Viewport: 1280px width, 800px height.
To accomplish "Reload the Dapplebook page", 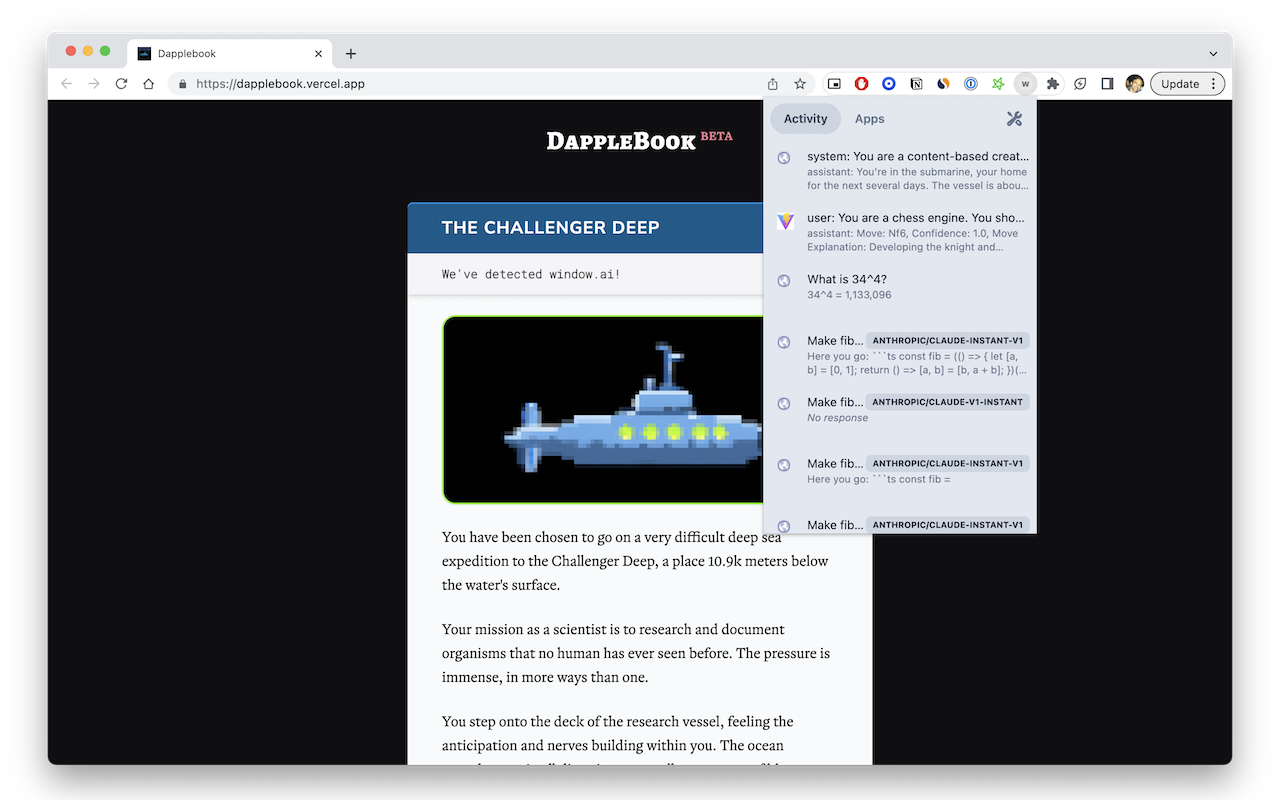I will [x=121, y=84].
